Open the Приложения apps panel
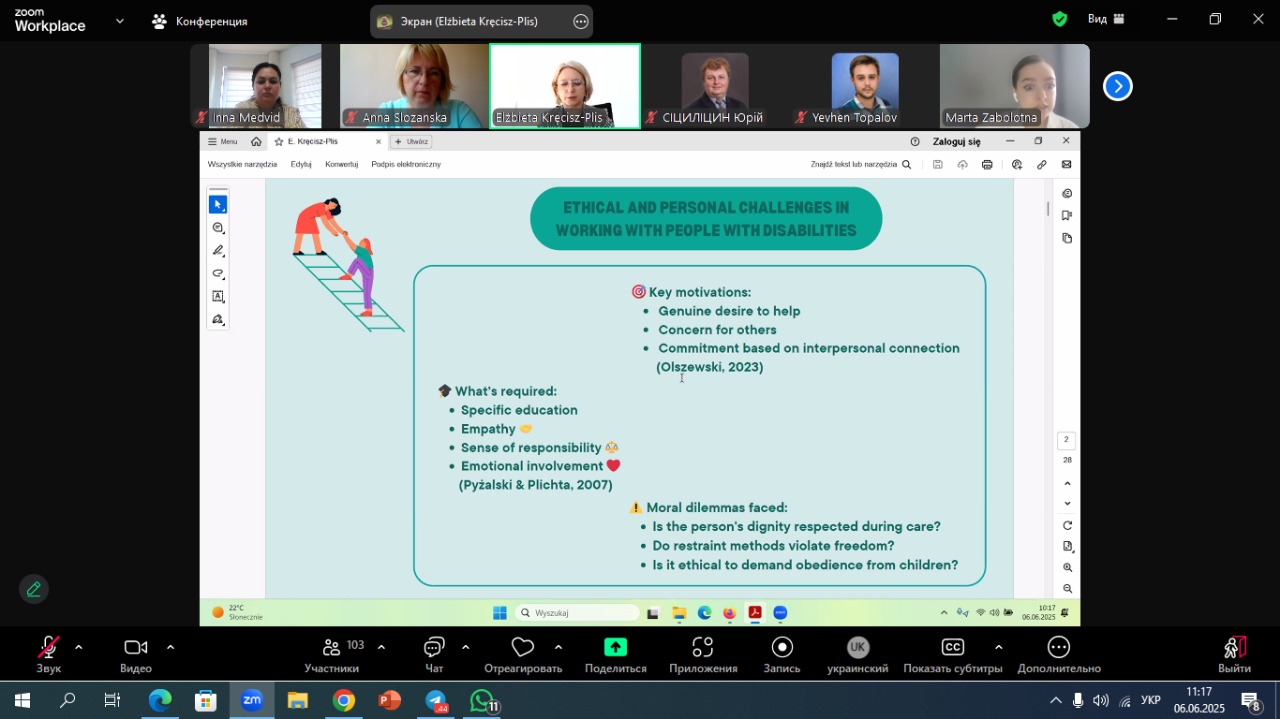 tap(703, 654)
